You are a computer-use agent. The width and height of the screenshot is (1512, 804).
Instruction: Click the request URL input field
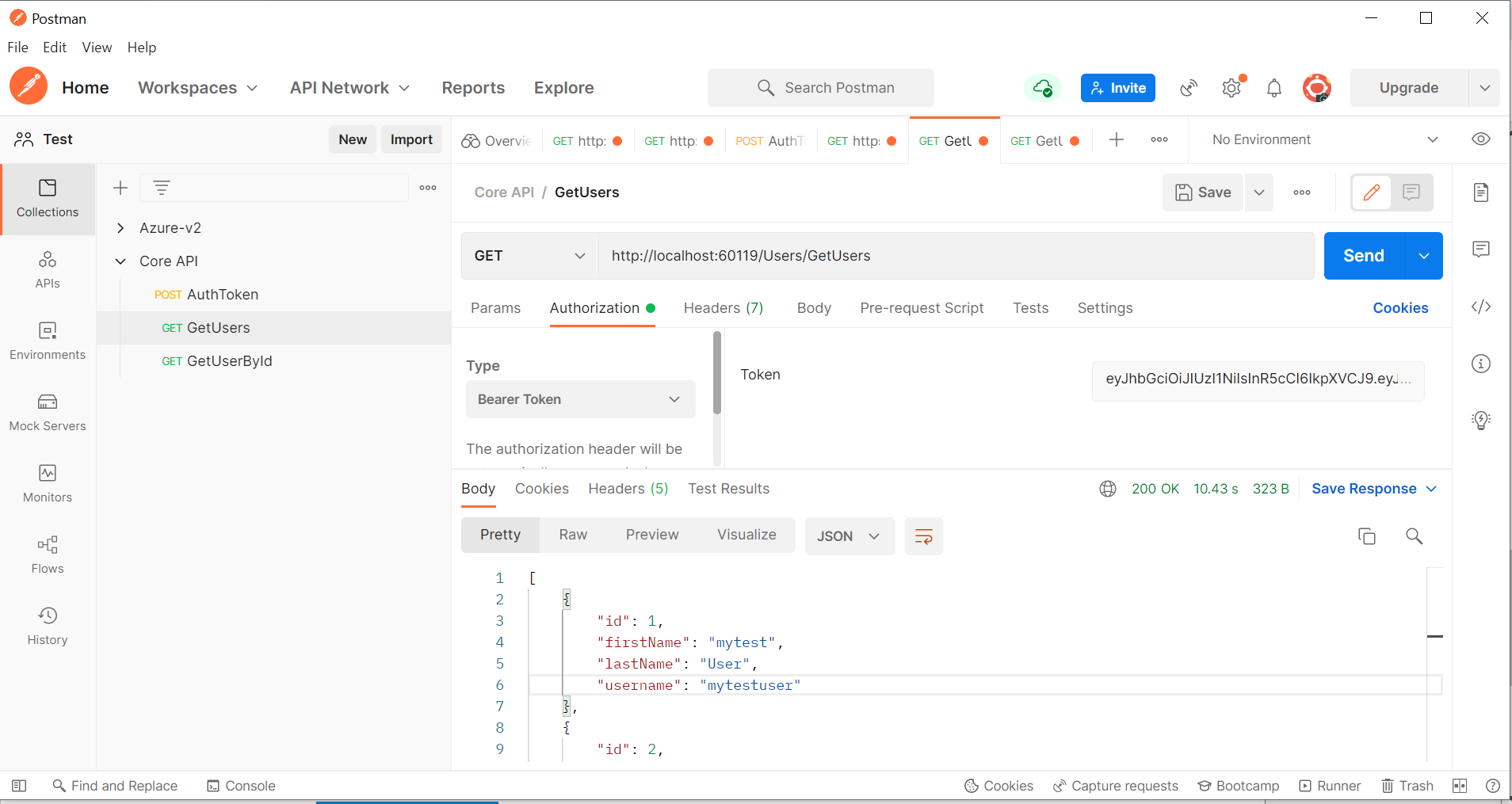click(x=955, y=256)
